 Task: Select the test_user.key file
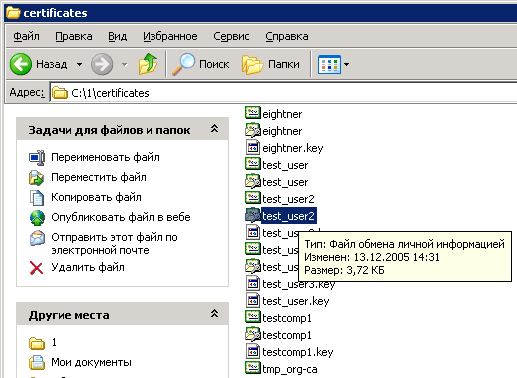pyautogui.click(x=287, y=301)
